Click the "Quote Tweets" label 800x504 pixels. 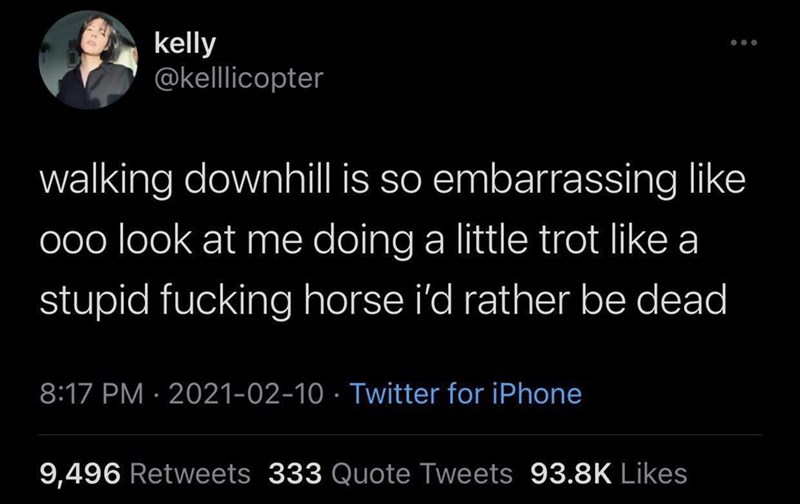tap(419, 471)
